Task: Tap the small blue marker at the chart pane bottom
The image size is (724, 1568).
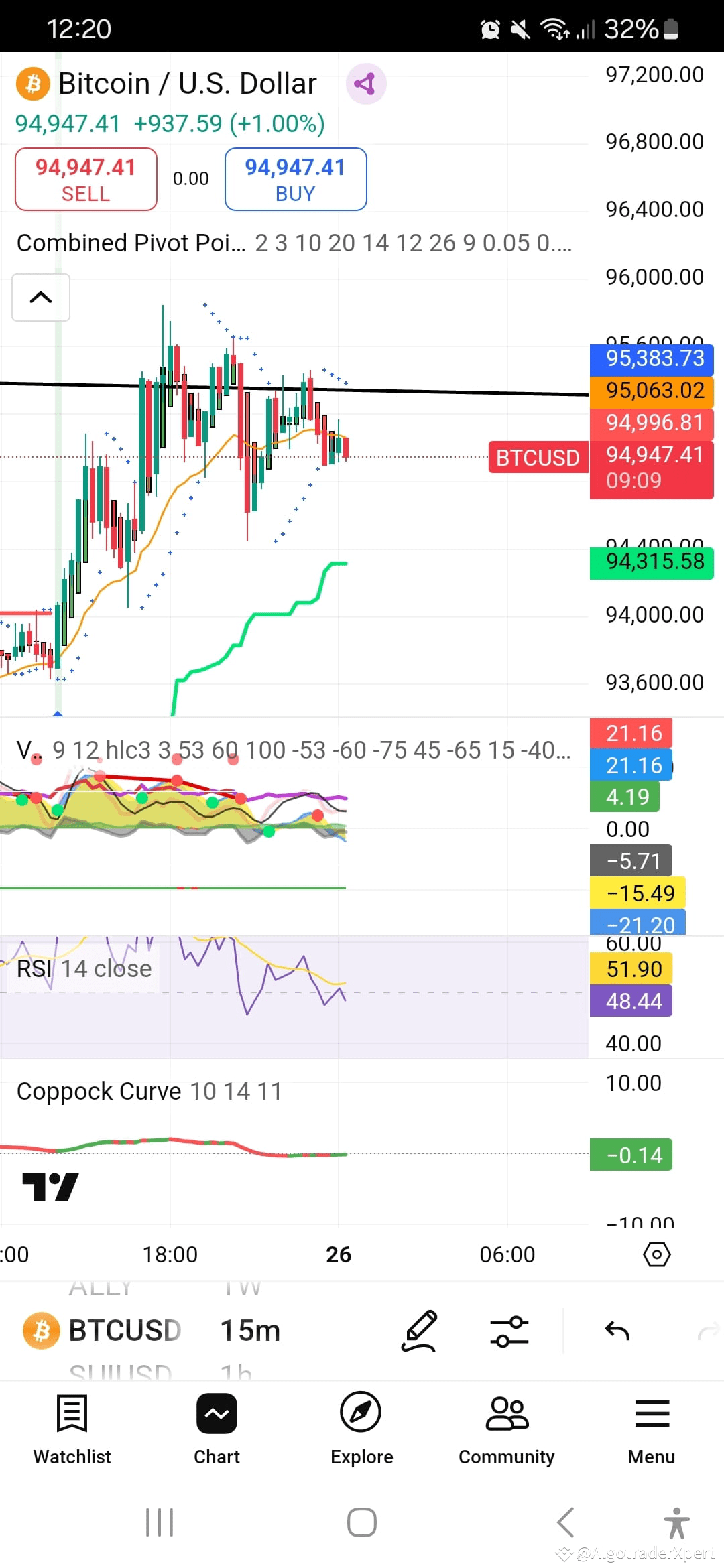Action: (x=58, y=714)
